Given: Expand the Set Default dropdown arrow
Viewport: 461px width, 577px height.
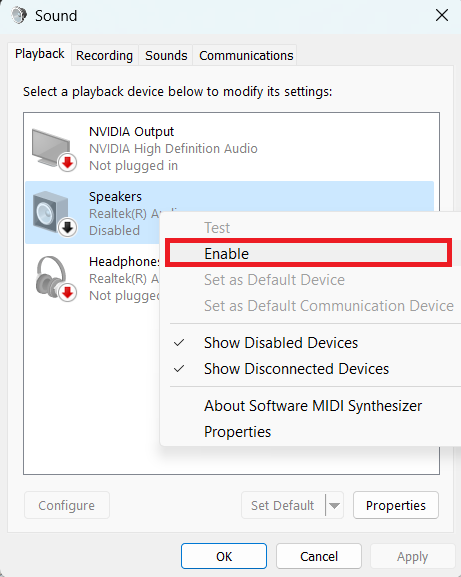Looking at the screenshot, I should point(334,505).
